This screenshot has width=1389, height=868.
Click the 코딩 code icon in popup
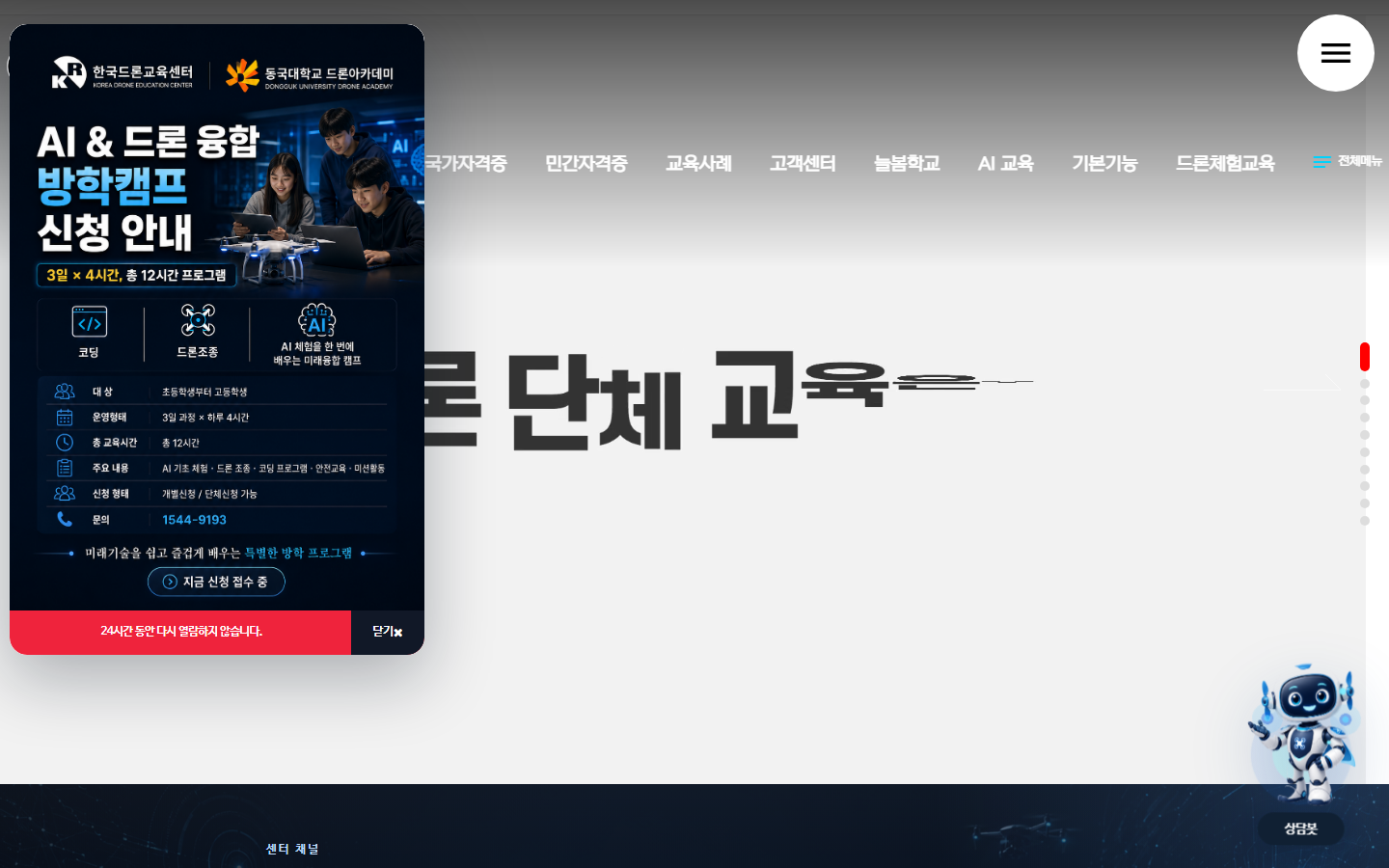(90, 321)
